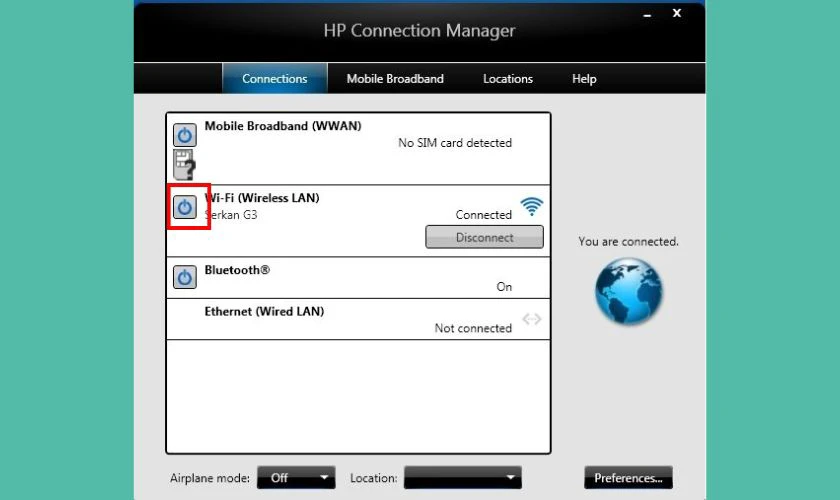Click the Location label
Image resolution: width=840 pixels, height=500 pixels.
coord(373,478)
